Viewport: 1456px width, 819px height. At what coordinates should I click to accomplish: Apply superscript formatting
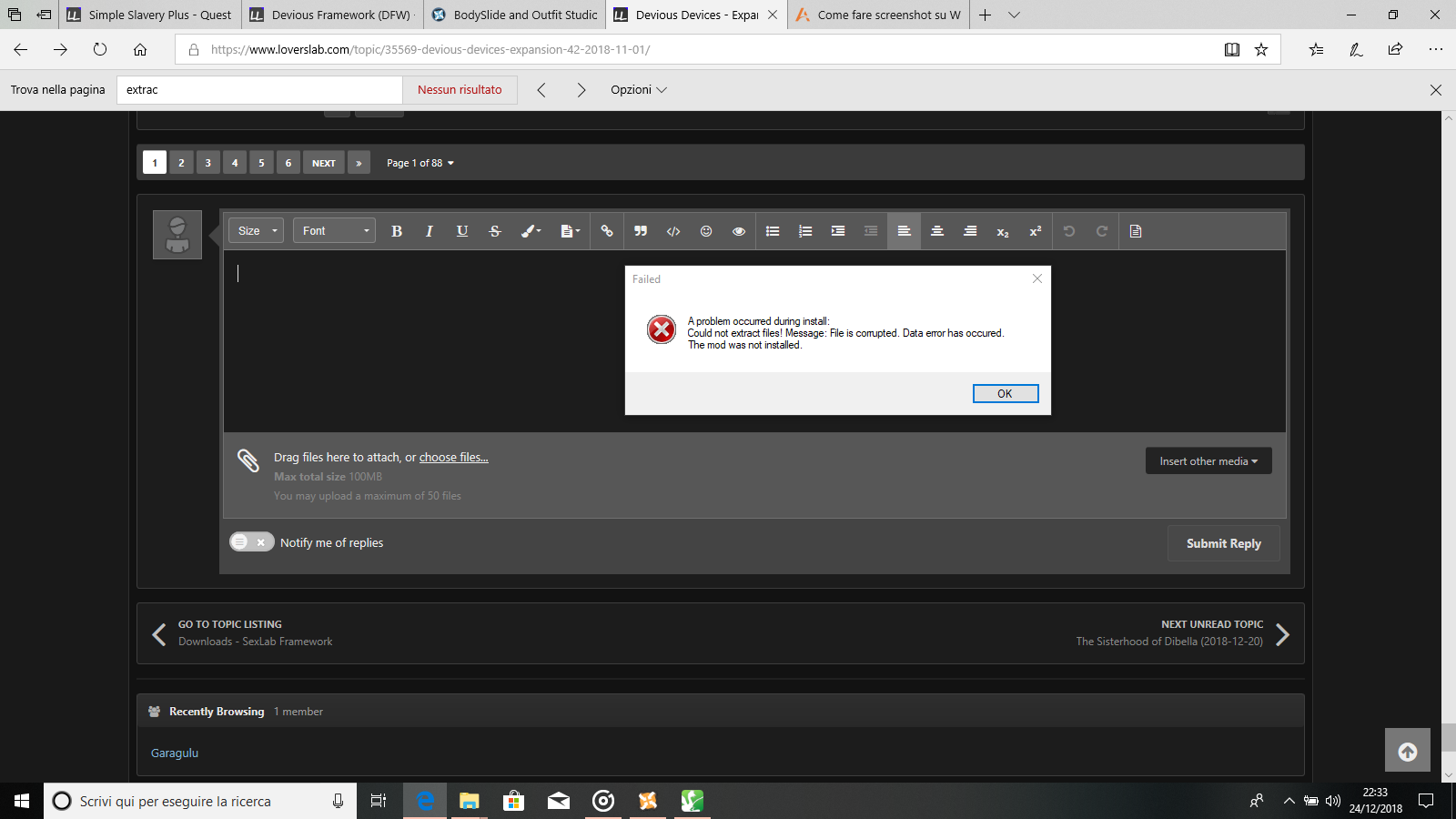pyautogui.click(x=1036, y=231)
